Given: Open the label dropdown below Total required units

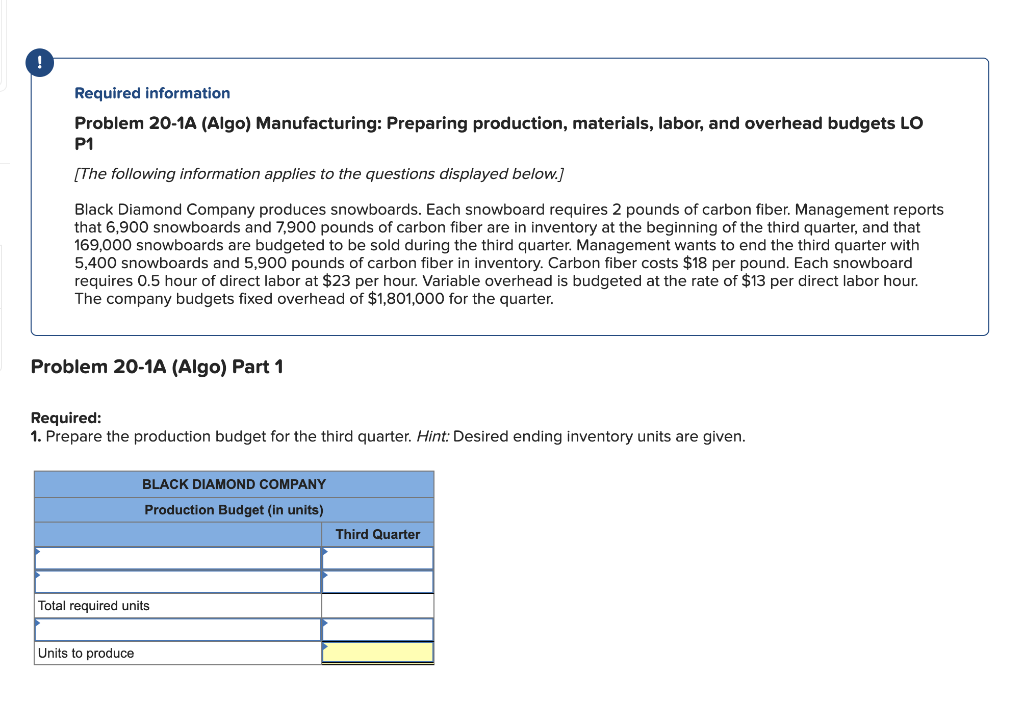Looking at the screenshot, I should click(178, 630).
